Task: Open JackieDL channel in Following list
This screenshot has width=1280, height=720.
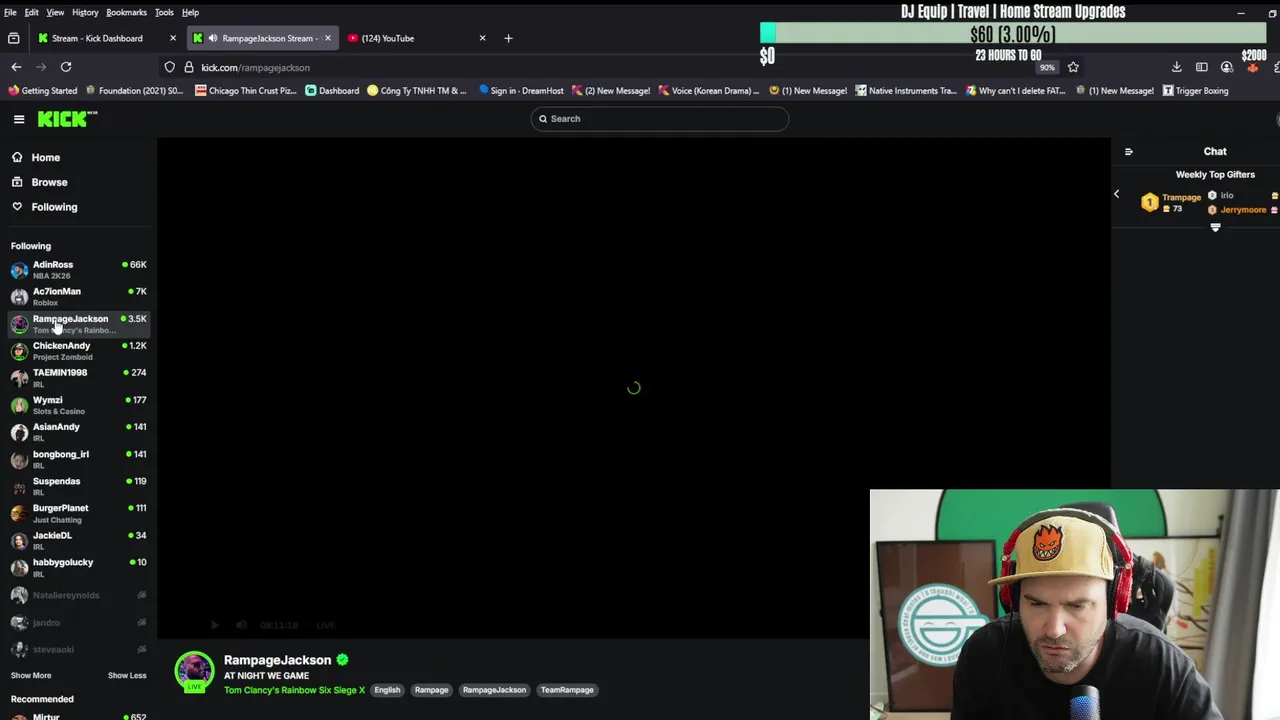Action: coord(78,540)
